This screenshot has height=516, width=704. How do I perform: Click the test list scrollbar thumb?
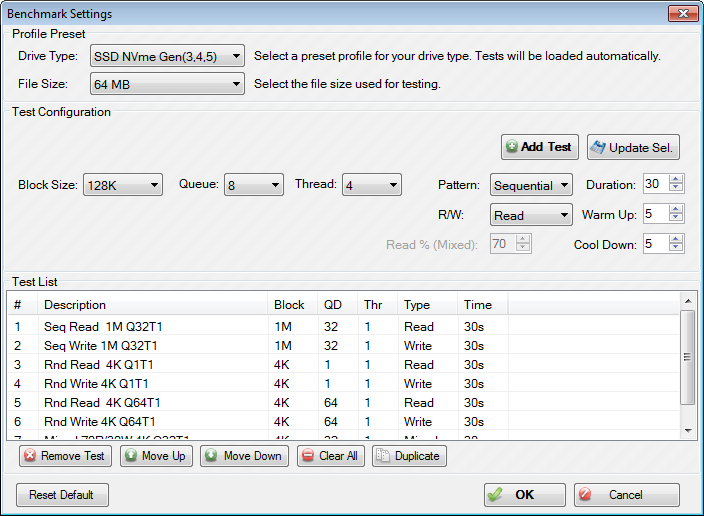[x=687, y=357]
